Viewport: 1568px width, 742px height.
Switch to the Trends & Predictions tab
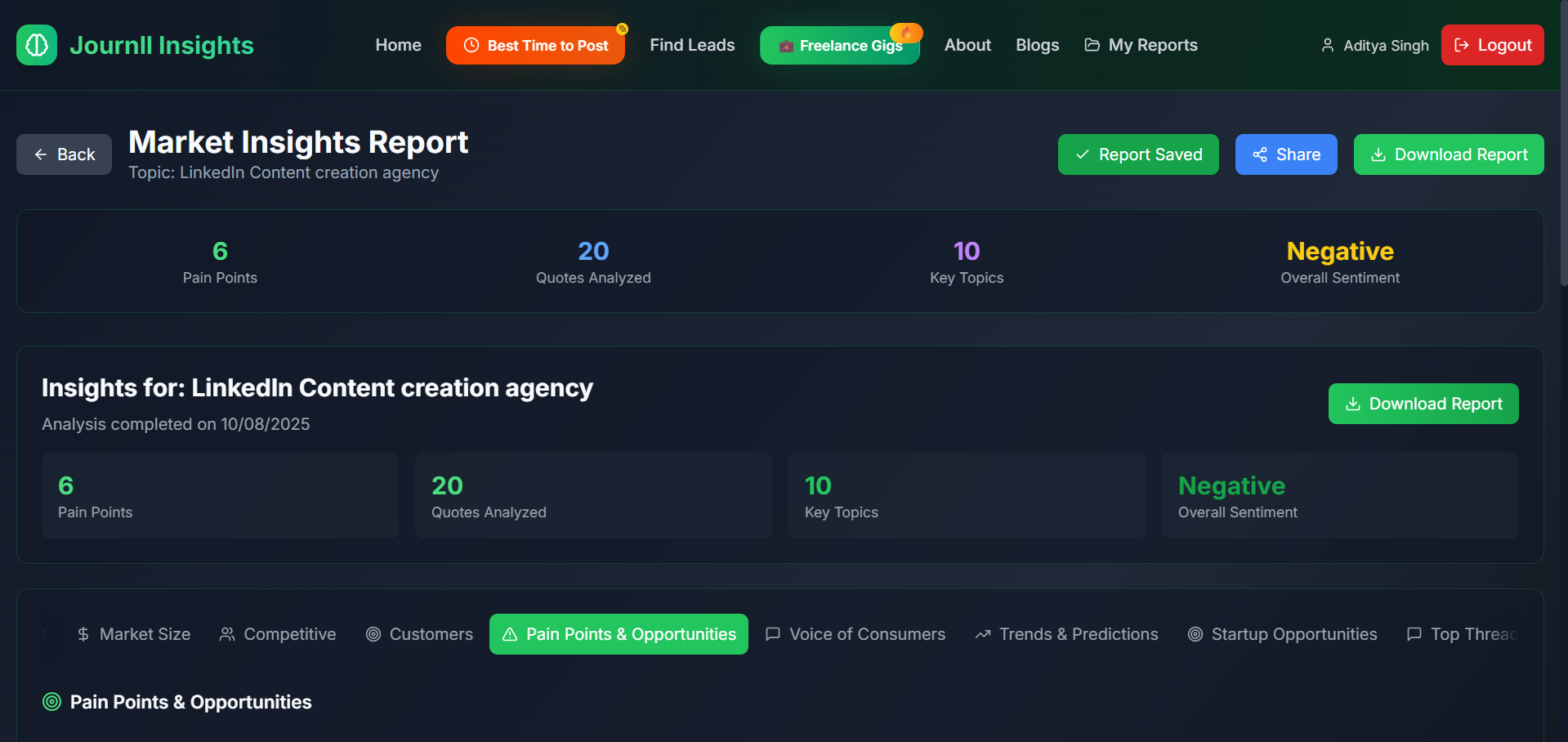[1066, 634]
